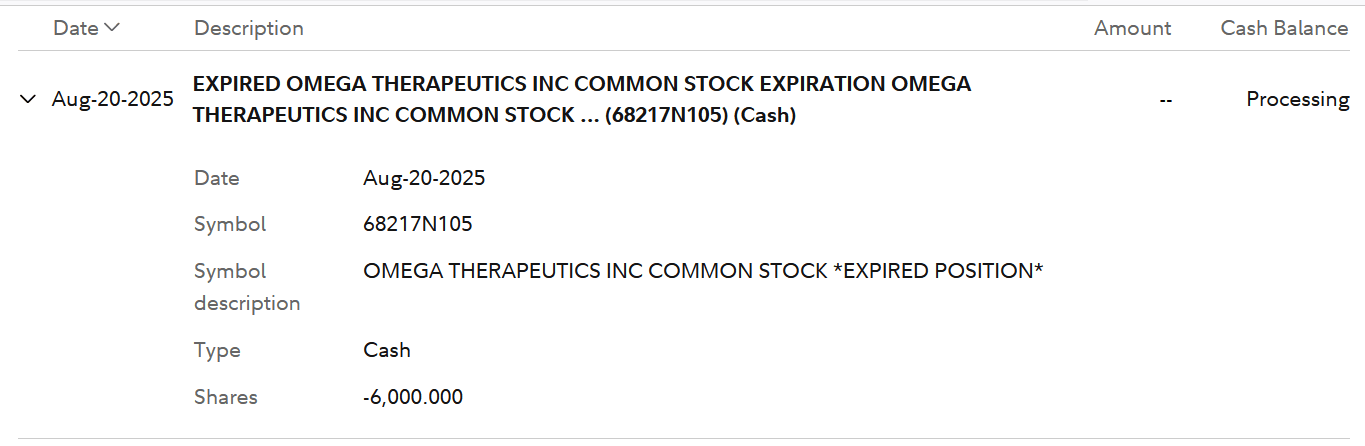Click the Type value Cash in details
The width and height of the screenshot is (1365, 446).
click(387, 350)
